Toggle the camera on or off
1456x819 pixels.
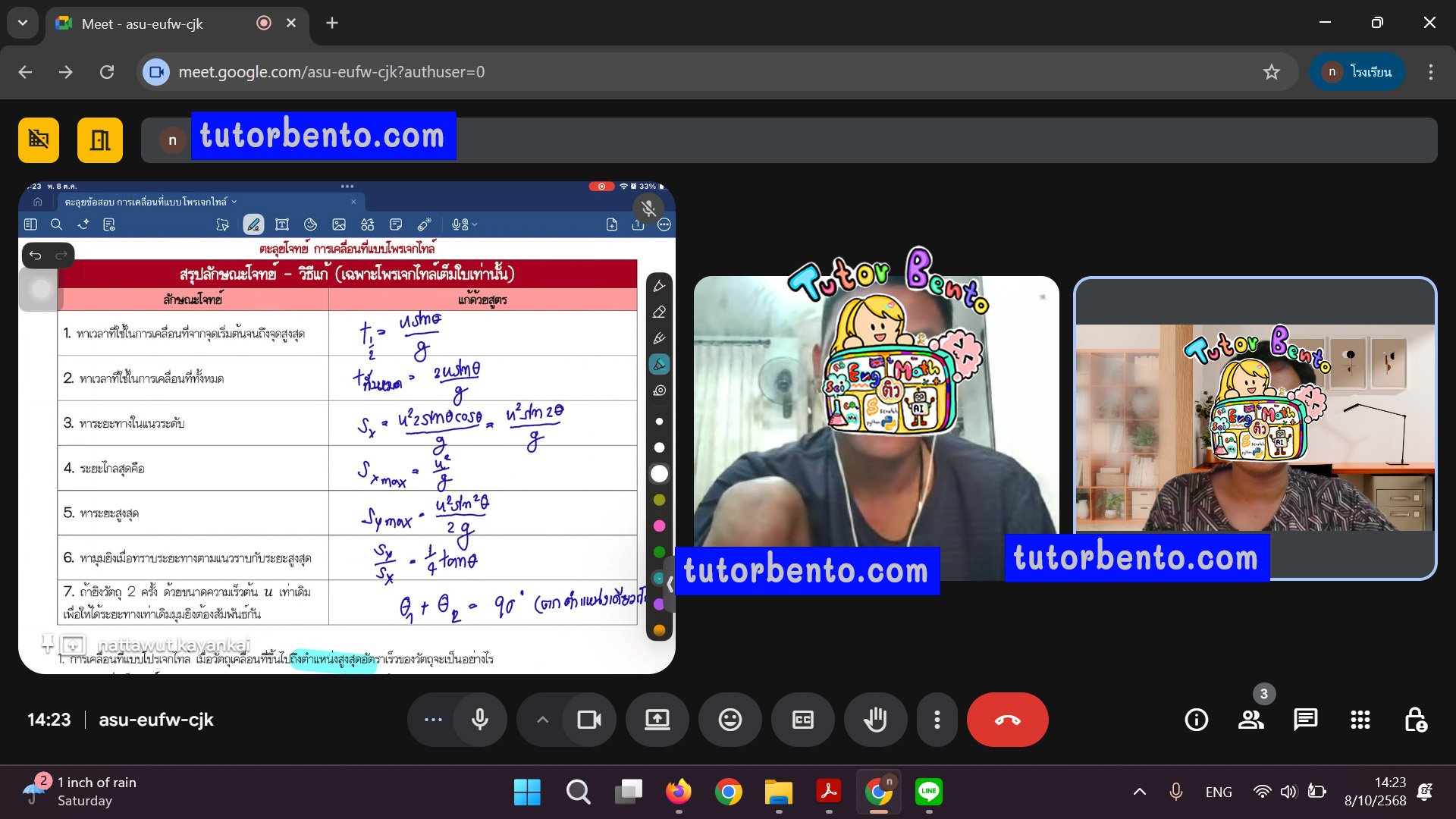pos(589,720)
